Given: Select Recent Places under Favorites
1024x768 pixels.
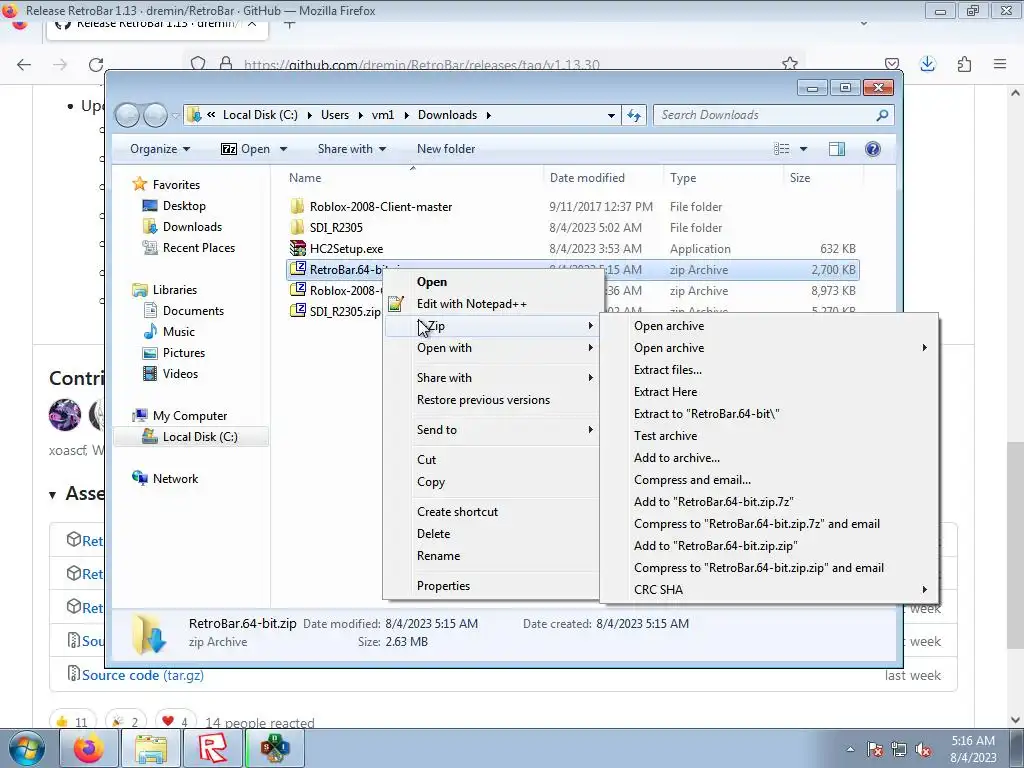Looking at the screenshot, I should click(199, 248).
